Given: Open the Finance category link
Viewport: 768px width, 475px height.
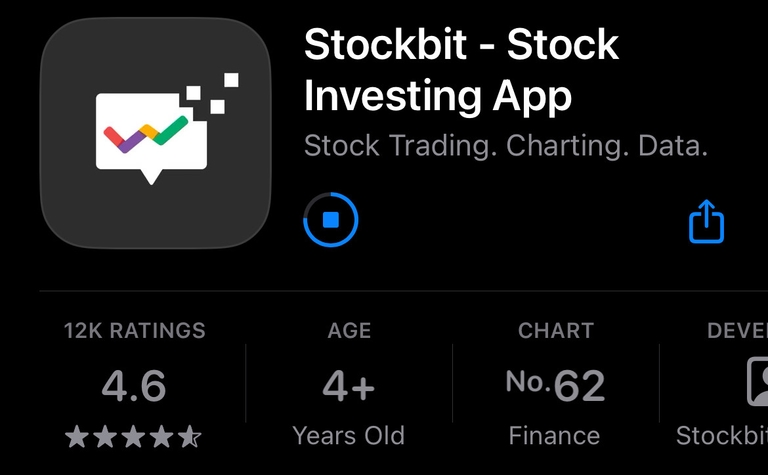Looking at the screenshot, I should (555, 436).
